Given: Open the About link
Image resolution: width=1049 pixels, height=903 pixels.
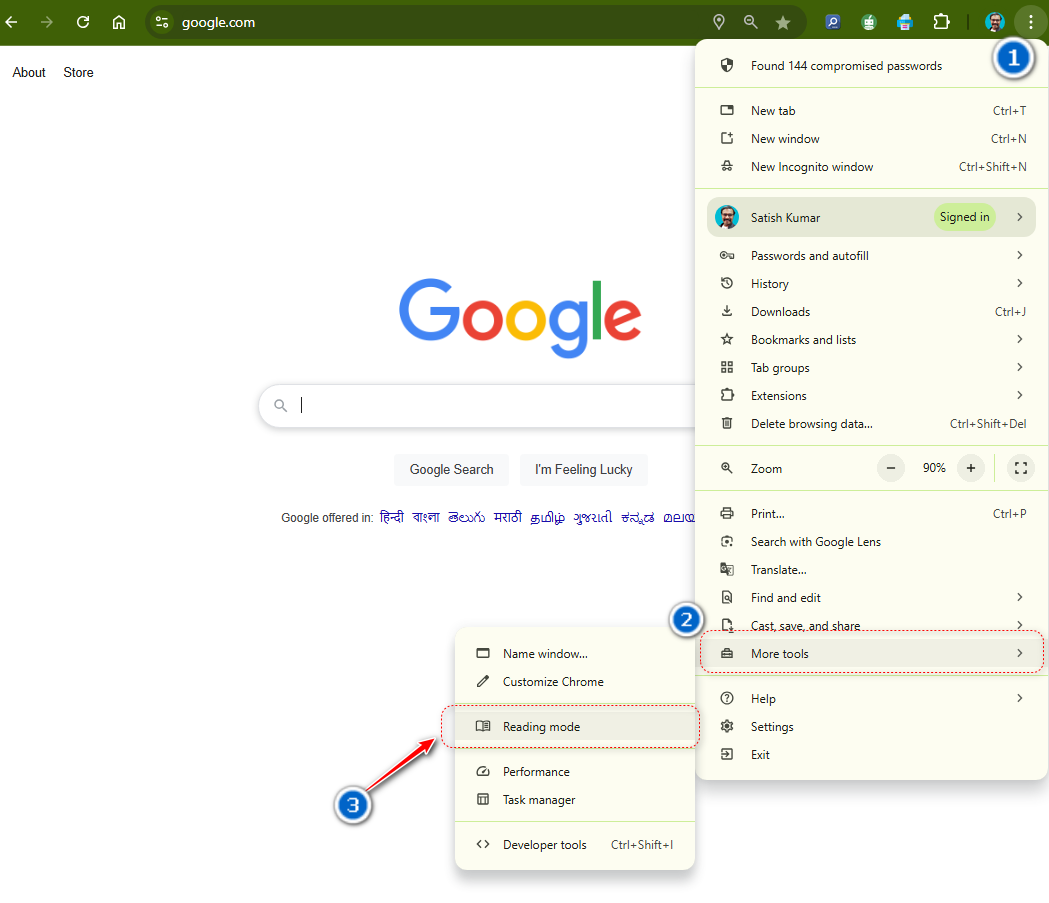Looking at the screenshot, I should pos(29,72).
